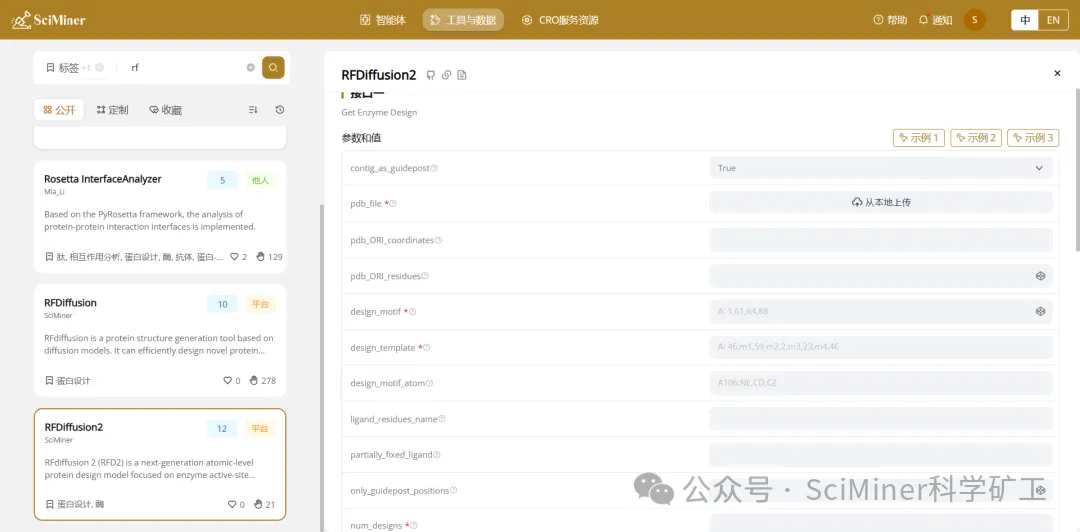The height and width of the screenshot is (532, 1080).
Task: Open the user avatar 'S'
Action: coord(975,20)
